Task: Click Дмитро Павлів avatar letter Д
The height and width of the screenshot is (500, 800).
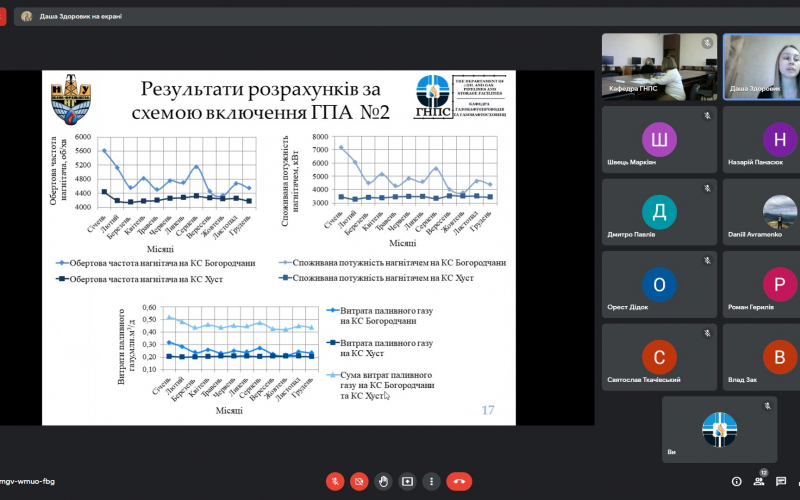Action: coord(659,211)
